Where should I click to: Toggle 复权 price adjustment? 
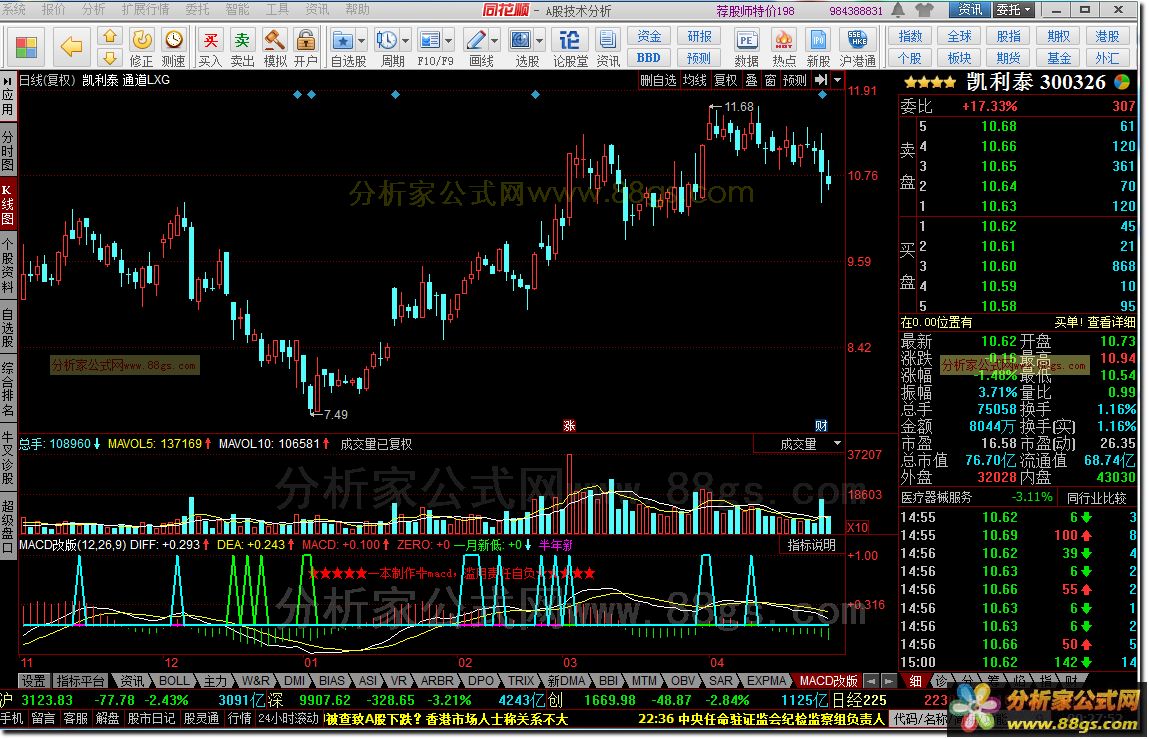[725, 80]
